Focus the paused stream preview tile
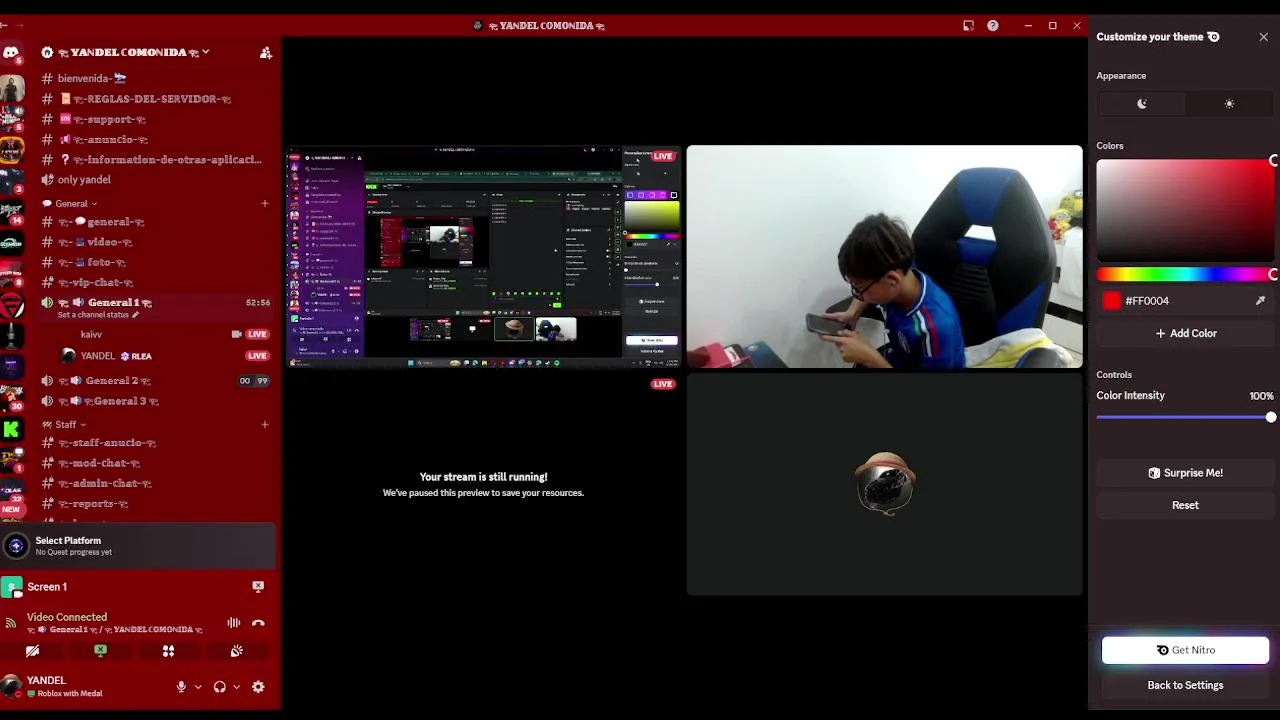This screenshot has height=720, width=1280. (483, 484)
